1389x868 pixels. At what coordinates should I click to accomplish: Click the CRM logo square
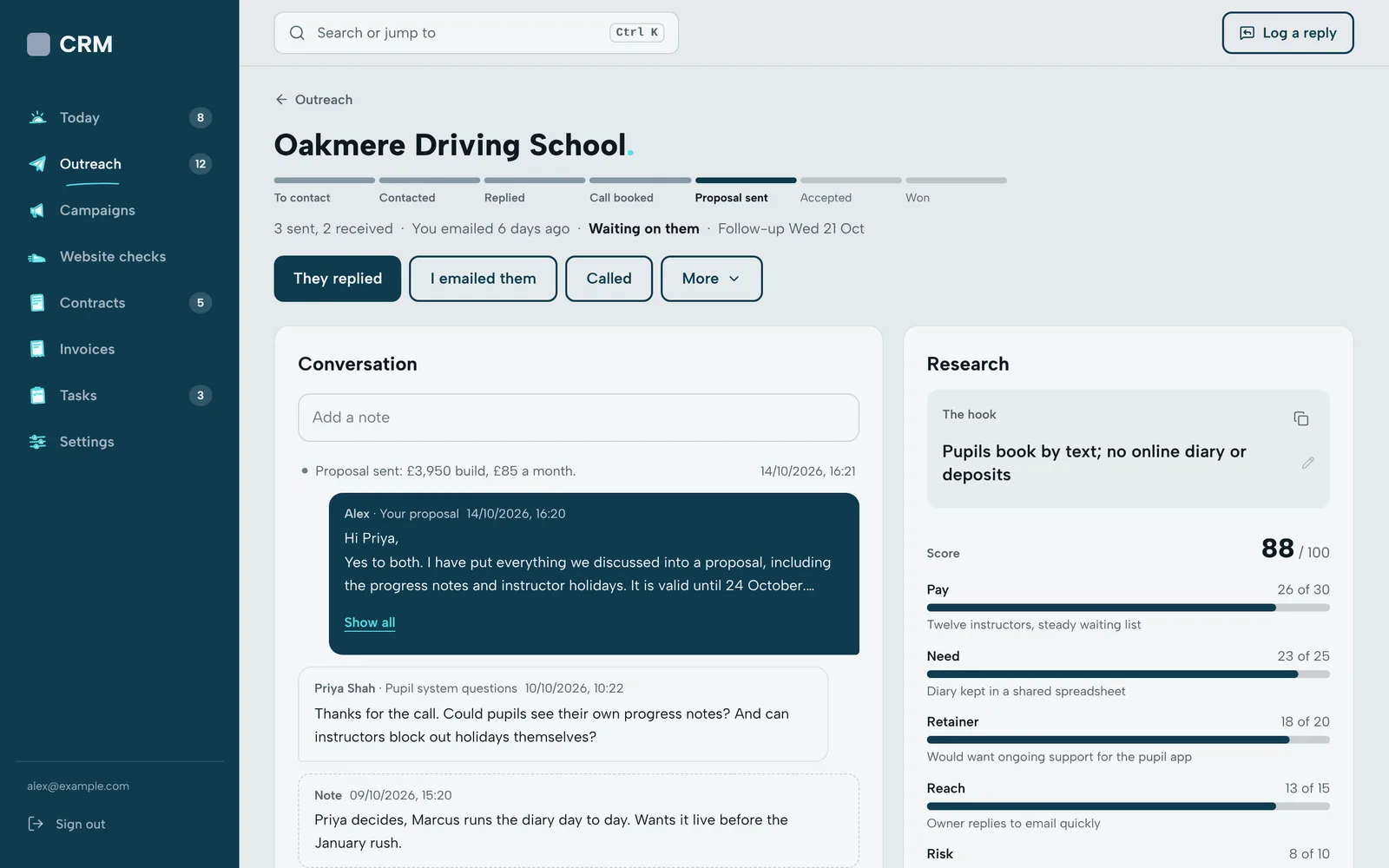[x=38, y=44]
